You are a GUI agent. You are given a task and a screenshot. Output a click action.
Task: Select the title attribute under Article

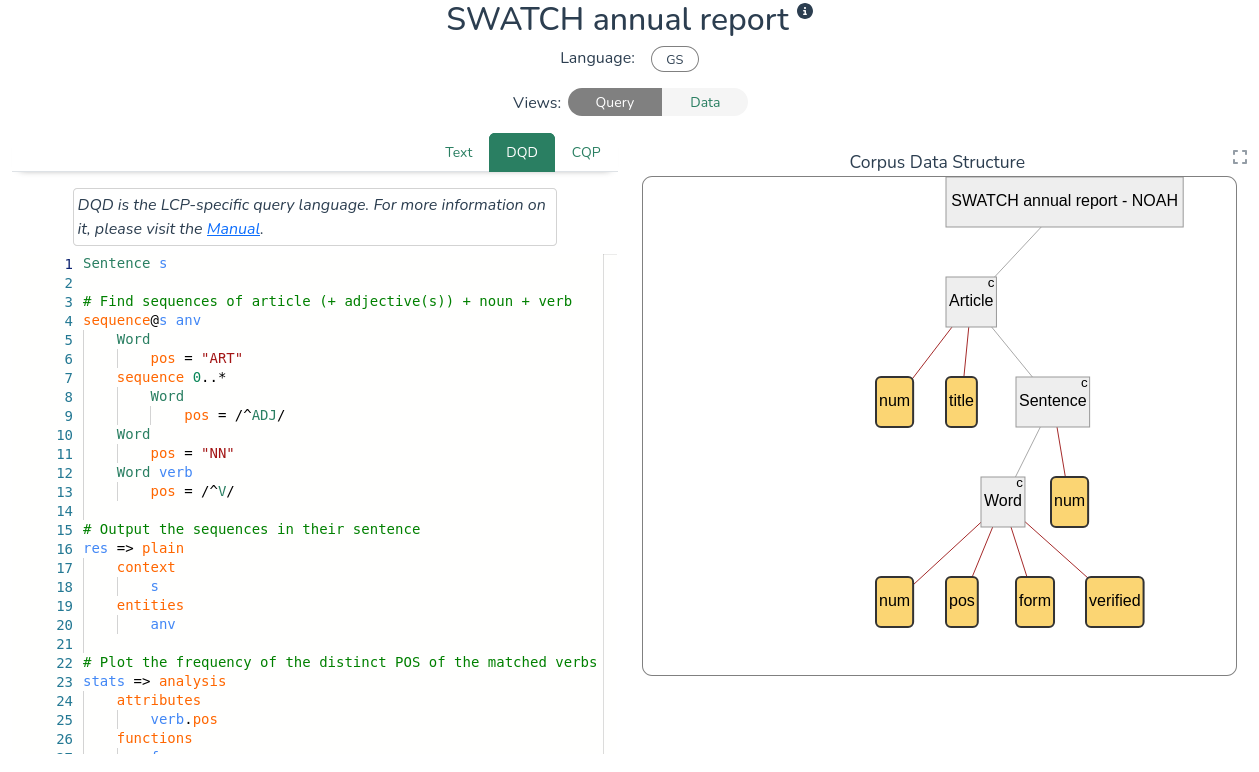961,401
